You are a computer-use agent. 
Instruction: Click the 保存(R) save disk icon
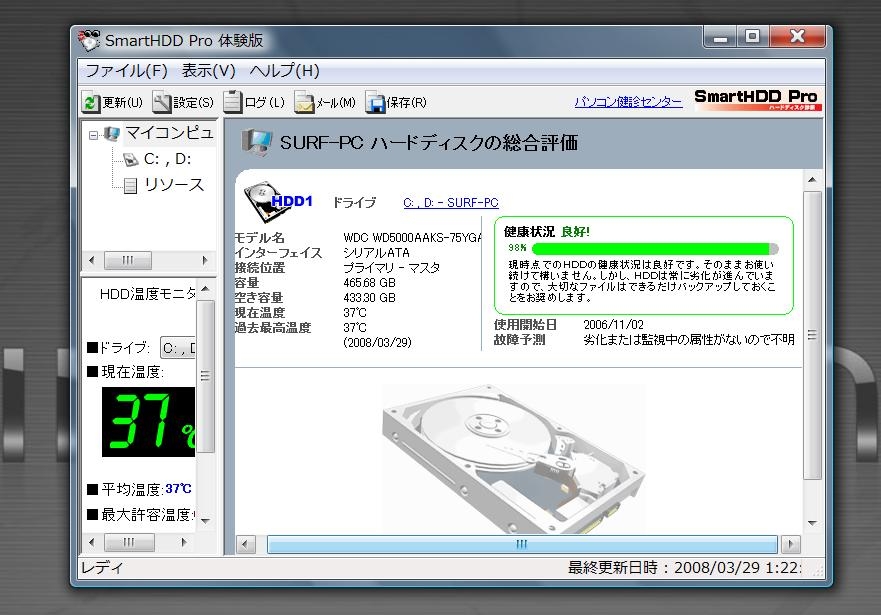375,102
